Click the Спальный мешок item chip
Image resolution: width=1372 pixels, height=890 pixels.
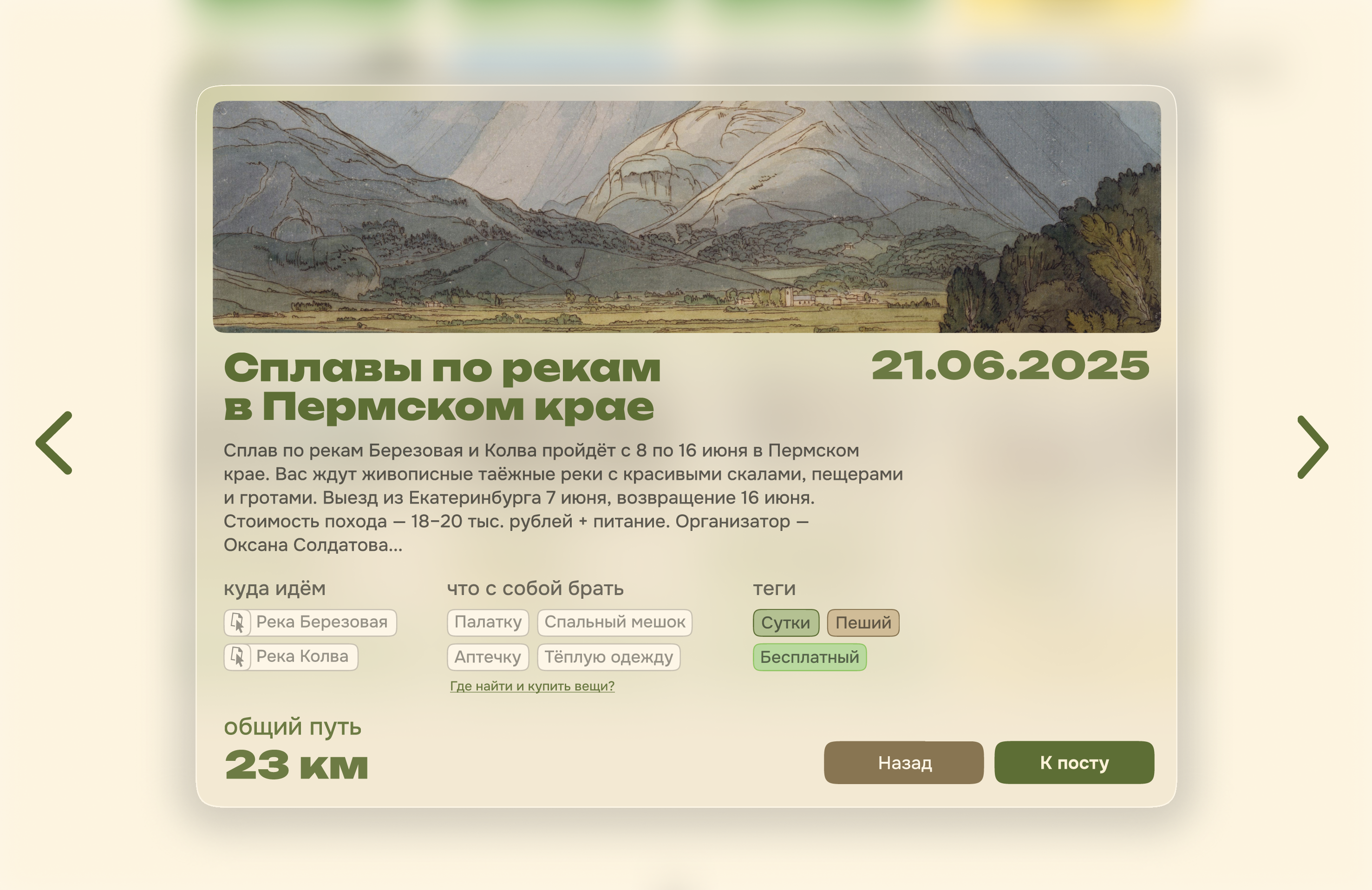click(x=614, y=622)
